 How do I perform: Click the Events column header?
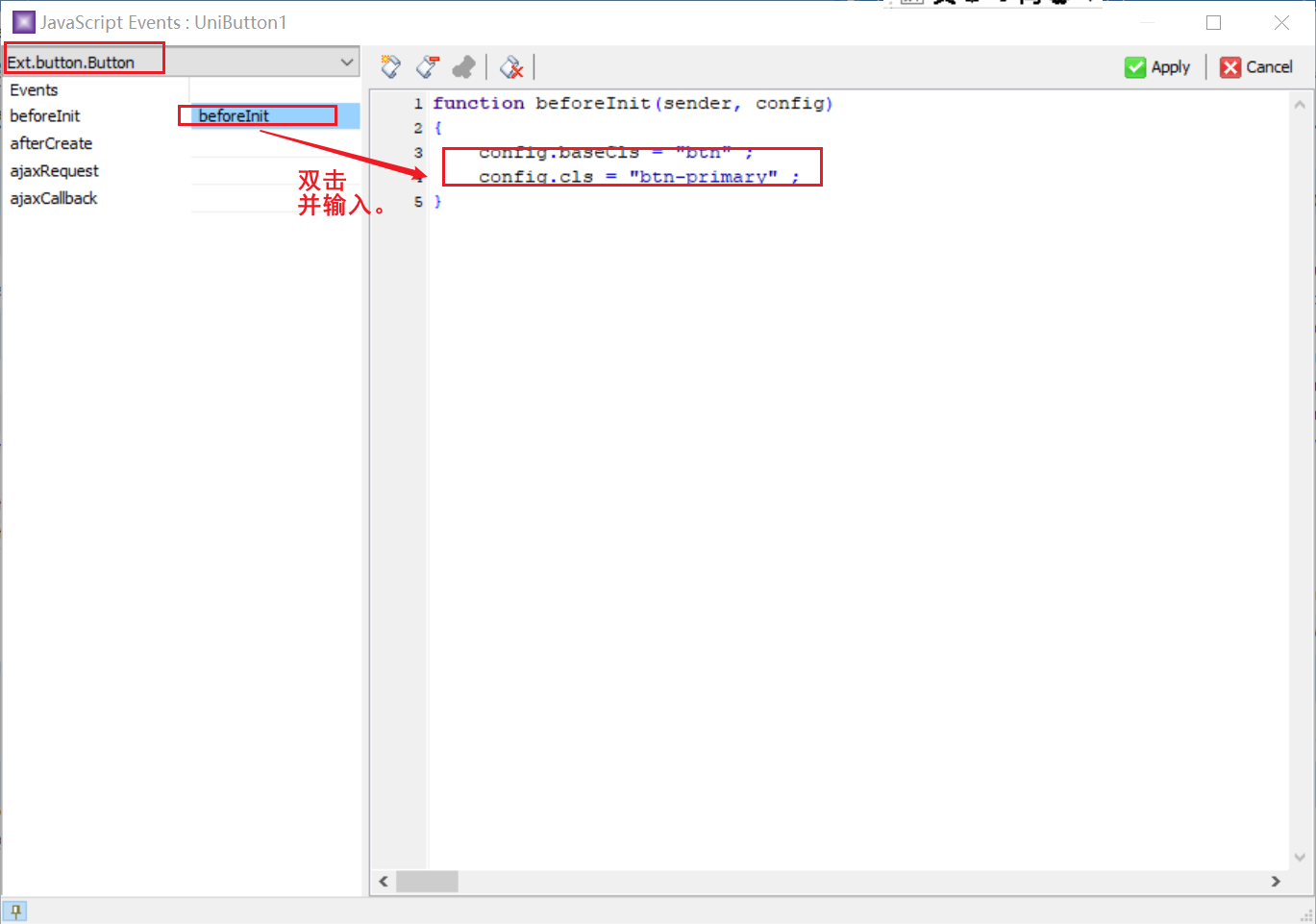coord(34,89)
